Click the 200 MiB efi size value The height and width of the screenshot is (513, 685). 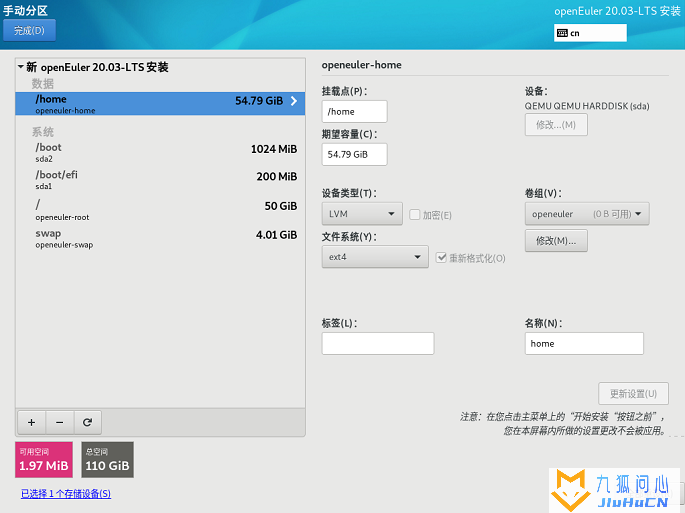(277, 176)
